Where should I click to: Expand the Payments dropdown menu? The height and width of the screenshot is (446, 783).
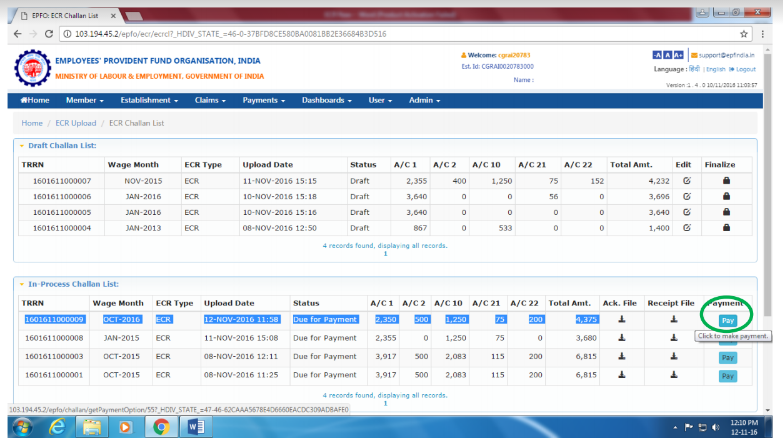(x=263, y=100)
